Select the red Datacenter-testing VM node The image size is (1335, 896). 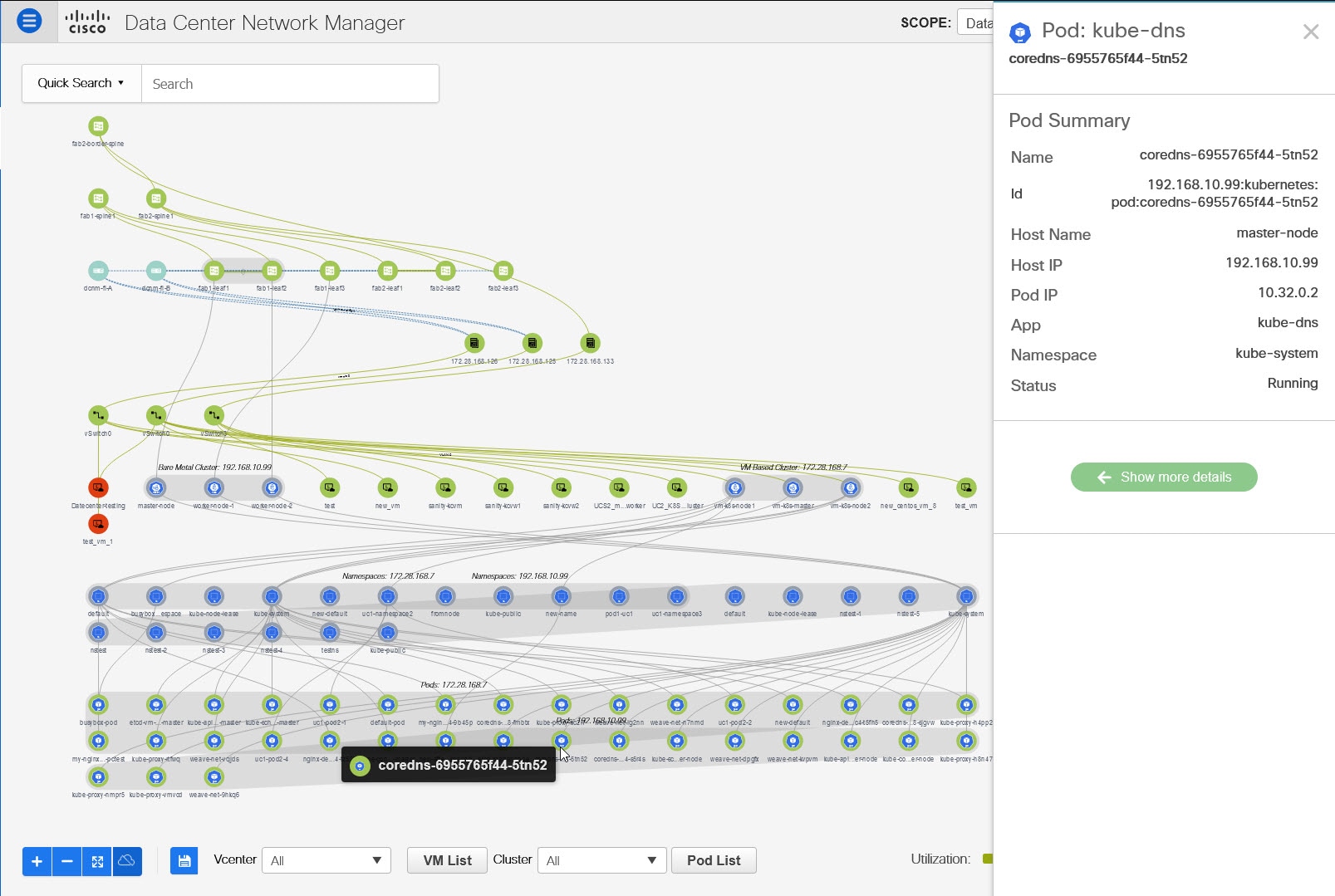click(x=98, y=487)
